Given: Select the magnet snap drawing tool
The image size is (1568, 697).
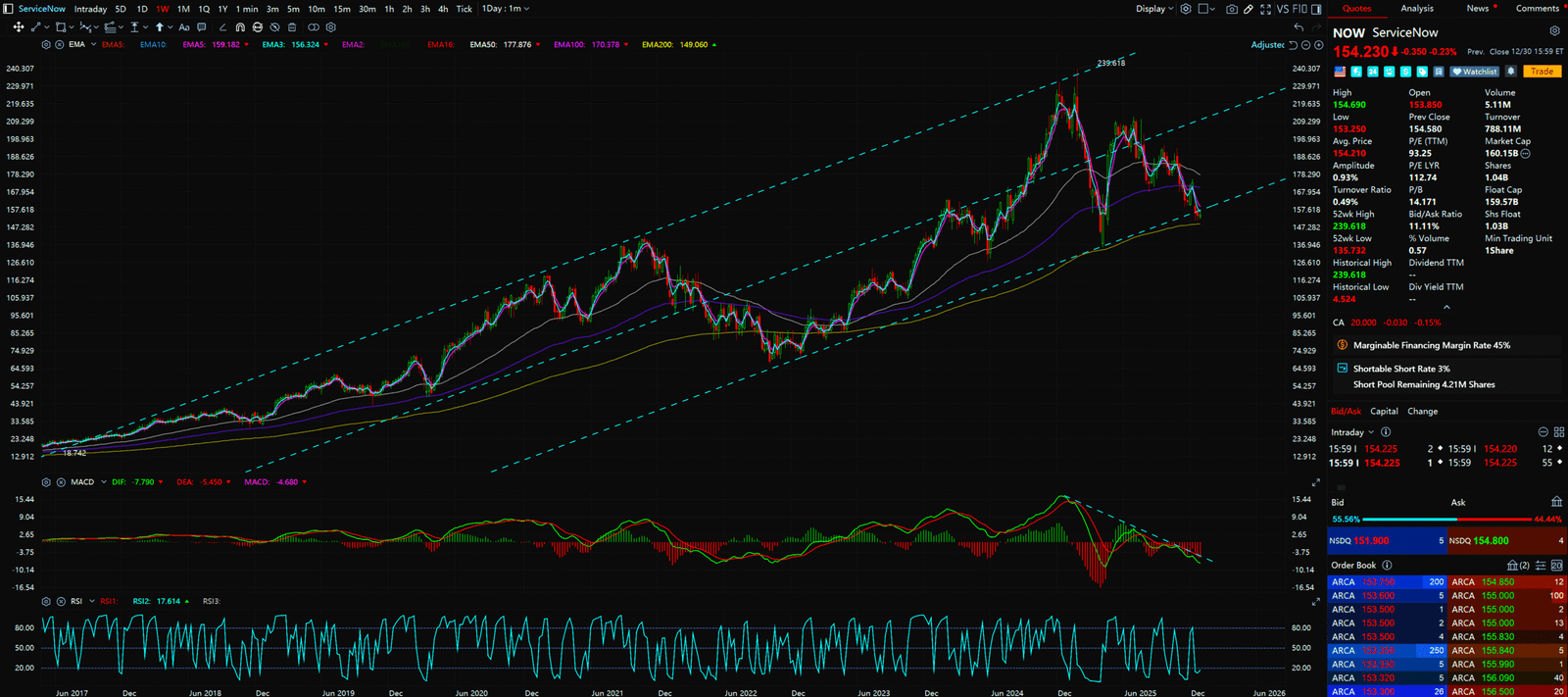Looking at the screenshot, I should pyautogui.click(x=240, y=27).
